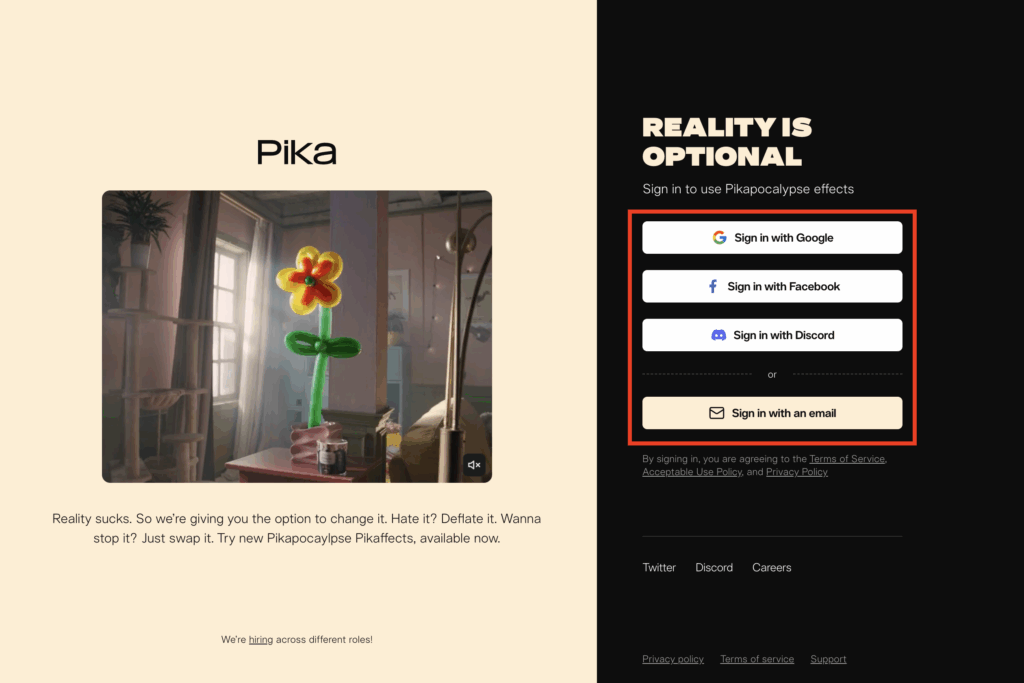
Task: Open the Privacy Policy agreement link
Action: point(797,472)
